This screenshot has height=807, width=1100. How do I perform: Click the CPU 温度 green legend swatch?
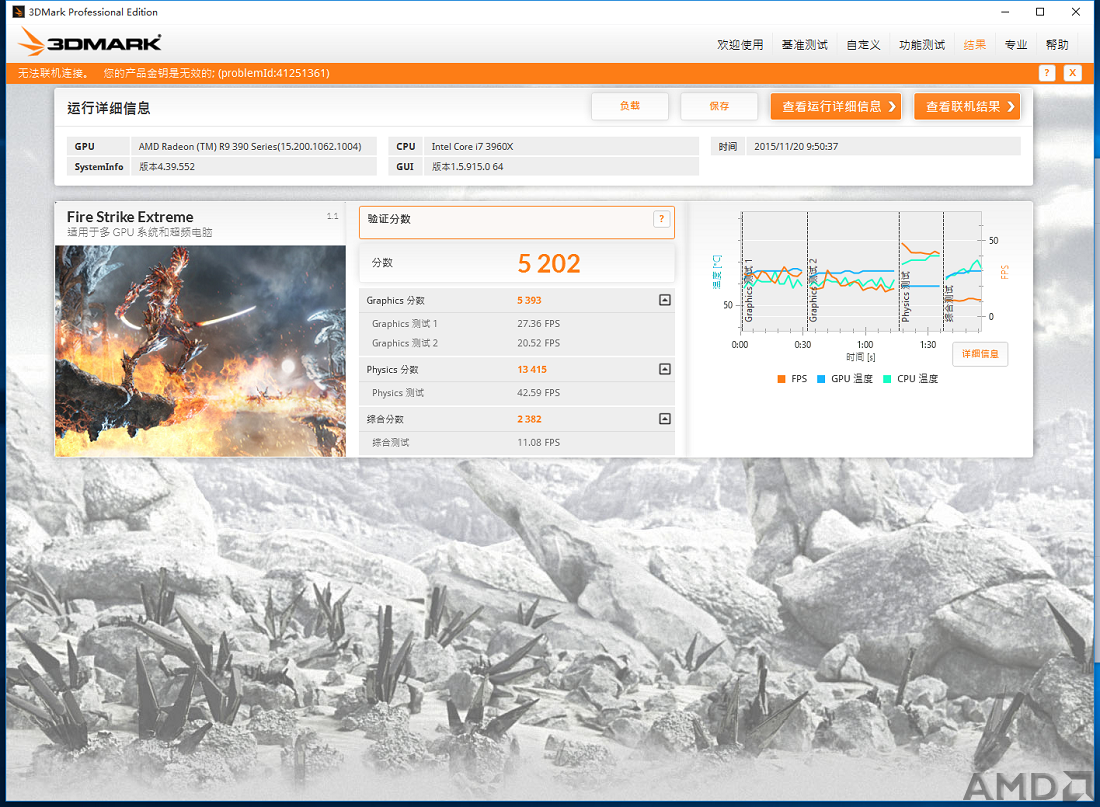click(887, 379)
